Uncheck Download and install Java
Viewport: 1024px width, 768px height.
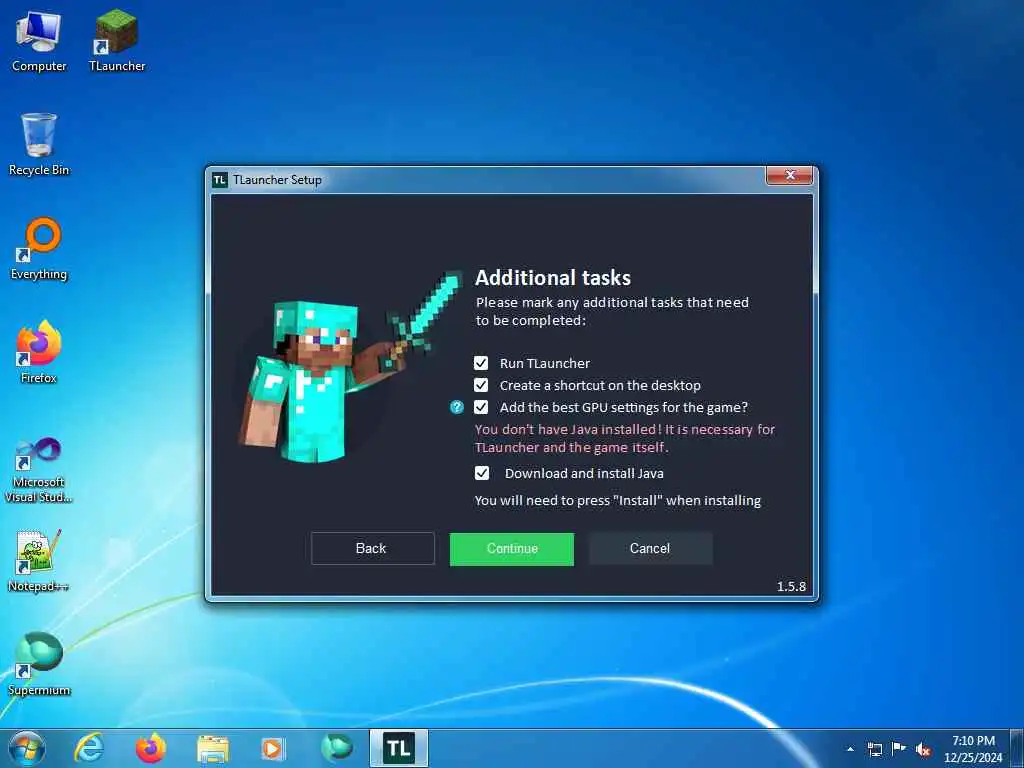pos(482,473)
